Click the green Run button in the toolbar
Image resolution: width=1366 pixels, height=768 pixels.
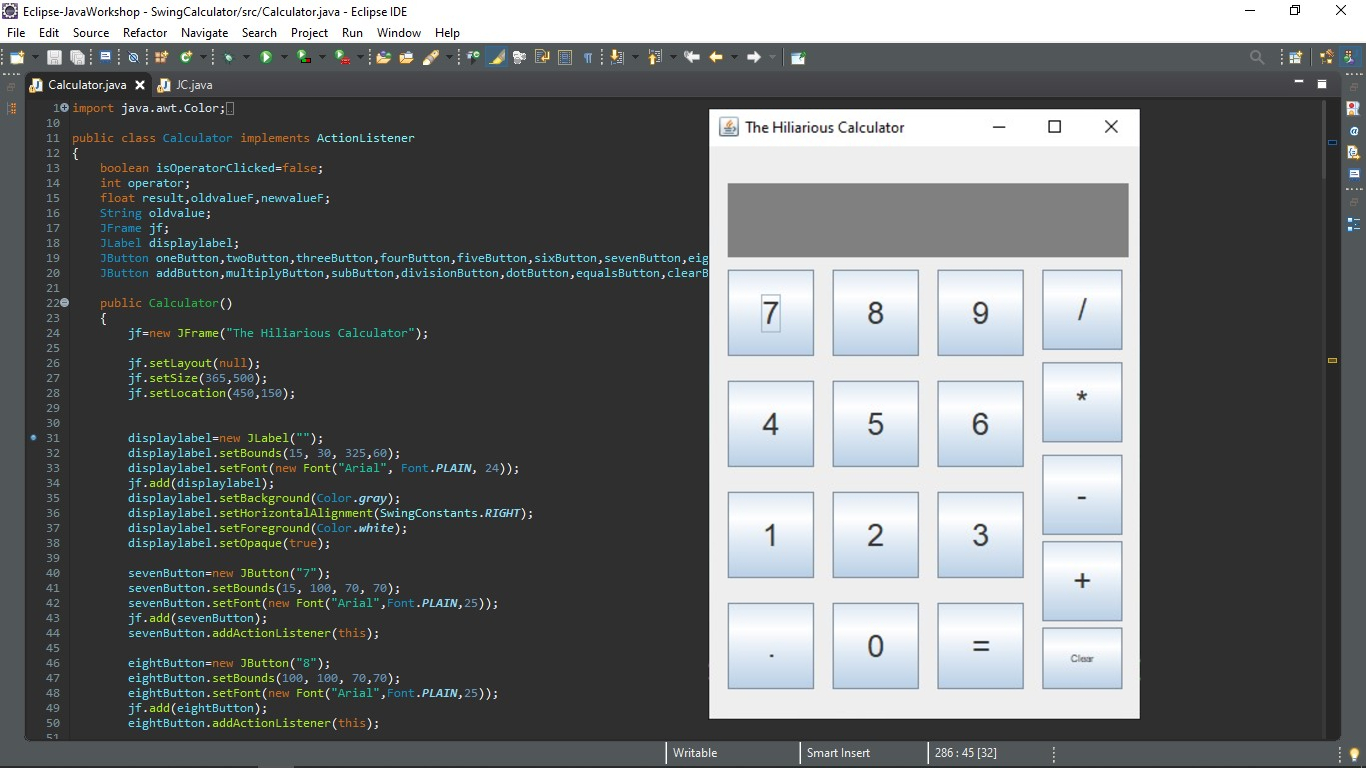point(266,58)
